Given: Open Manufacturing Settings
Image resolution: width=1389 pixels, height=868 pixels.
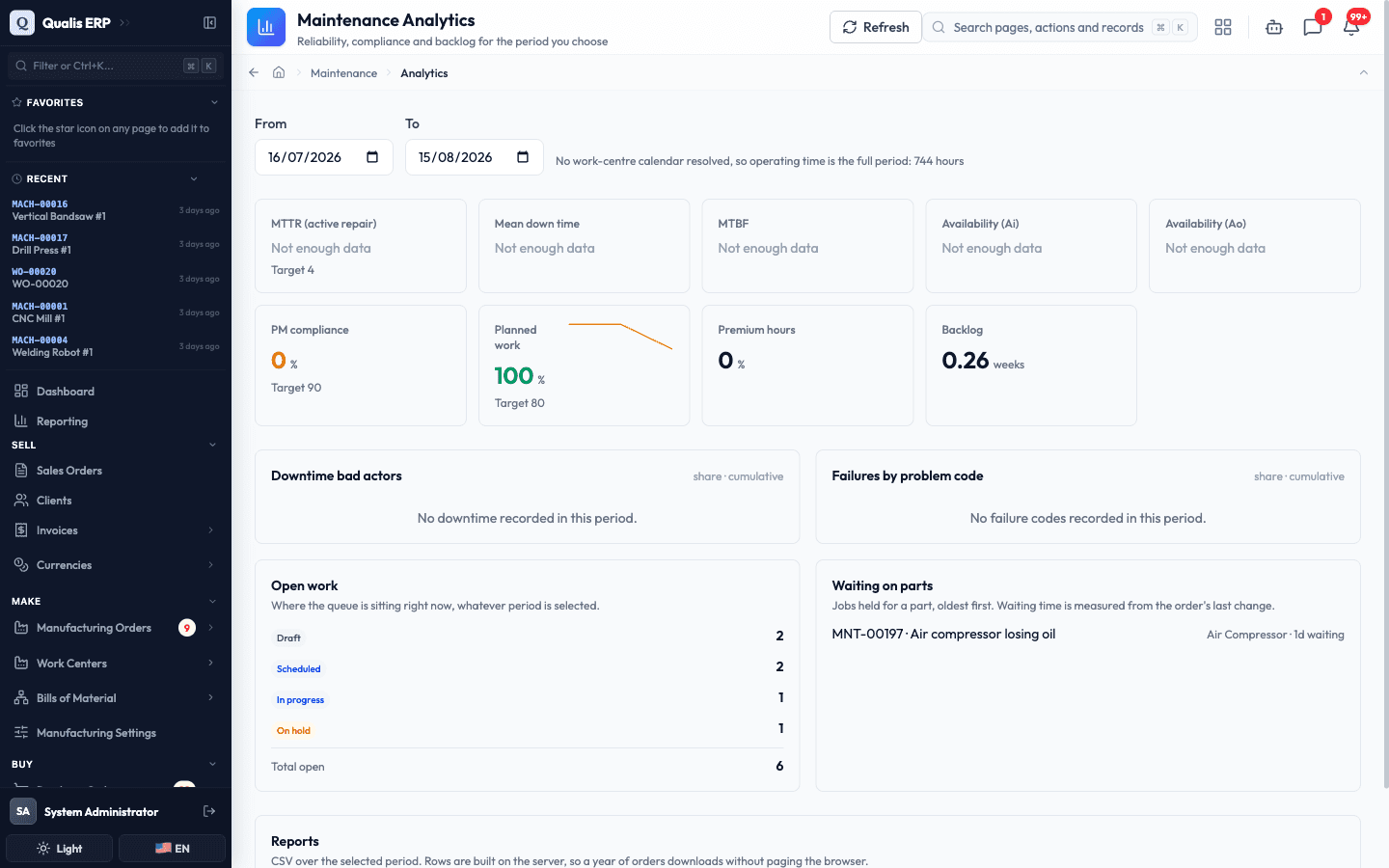Looking at the screenshot, I should 116,733.
